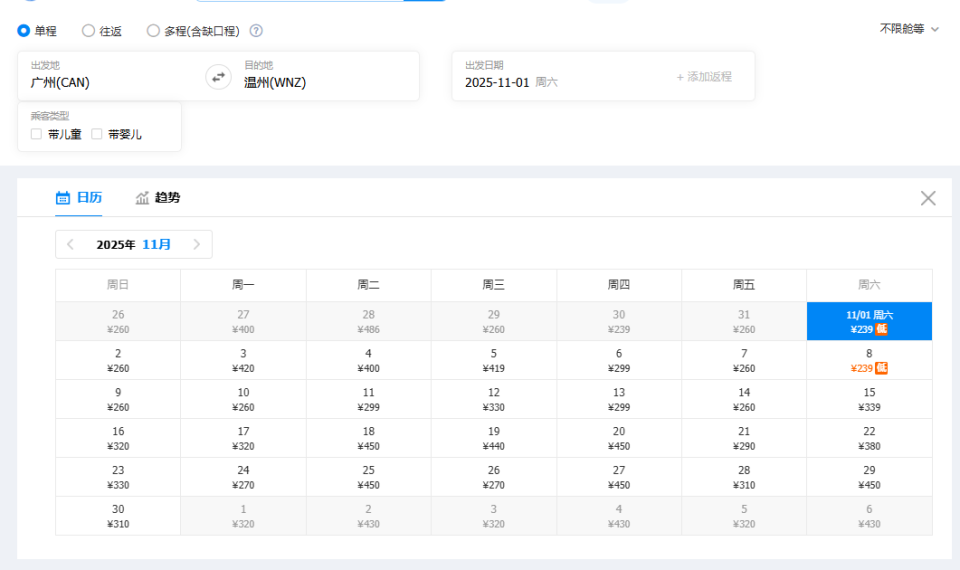Swap departure and destination cities icon
The image size is (960, 570).
coord(218,77)
